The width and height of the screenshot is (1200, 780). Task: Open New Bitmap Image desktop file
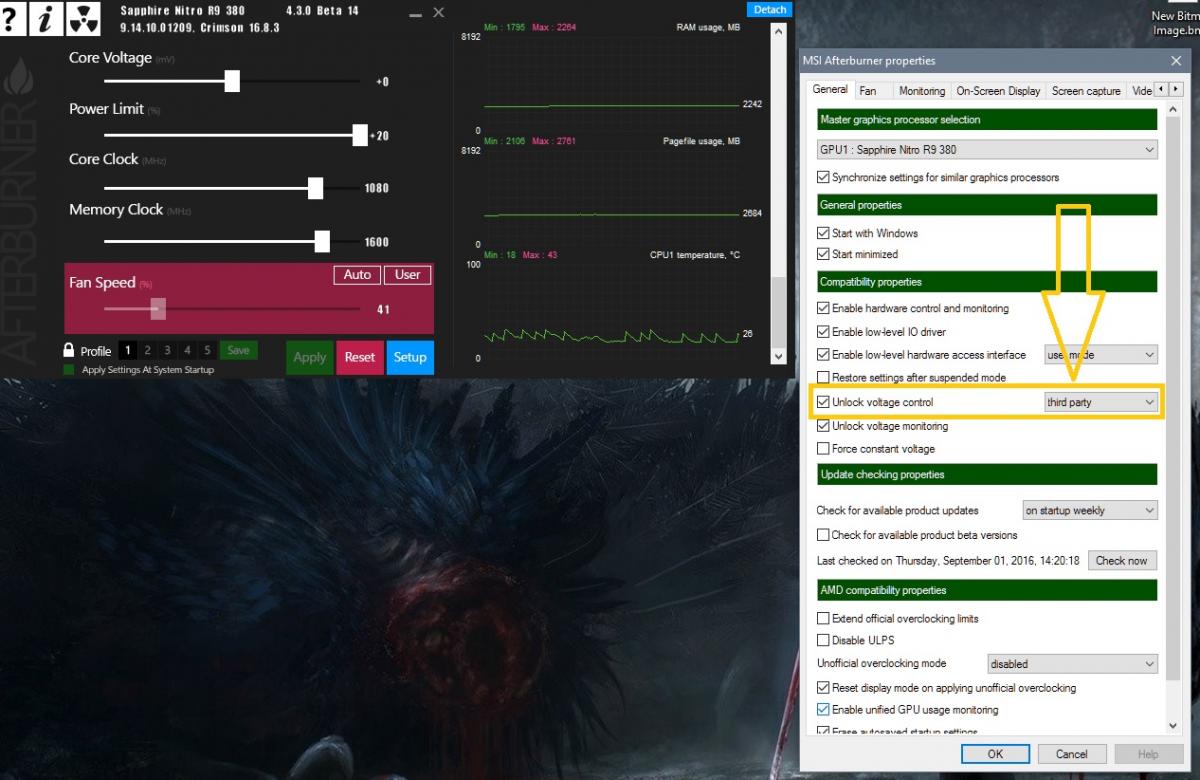point(1176,23)
